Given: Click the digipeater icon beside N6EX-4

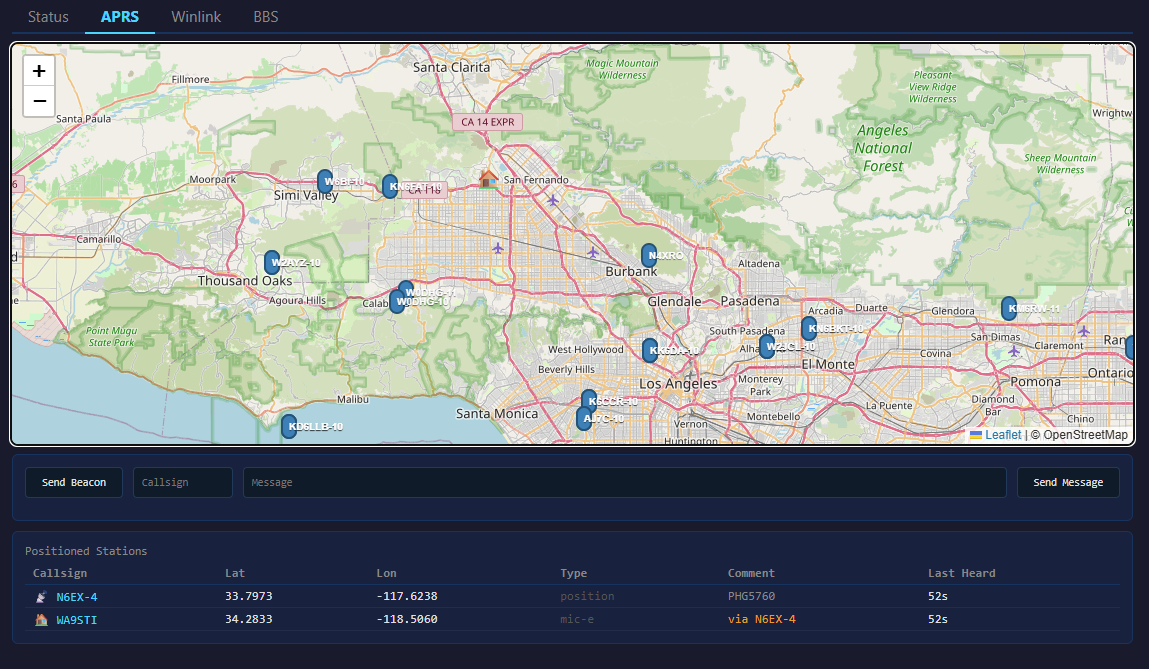Looking at the screenshot, I should point(41,596).
